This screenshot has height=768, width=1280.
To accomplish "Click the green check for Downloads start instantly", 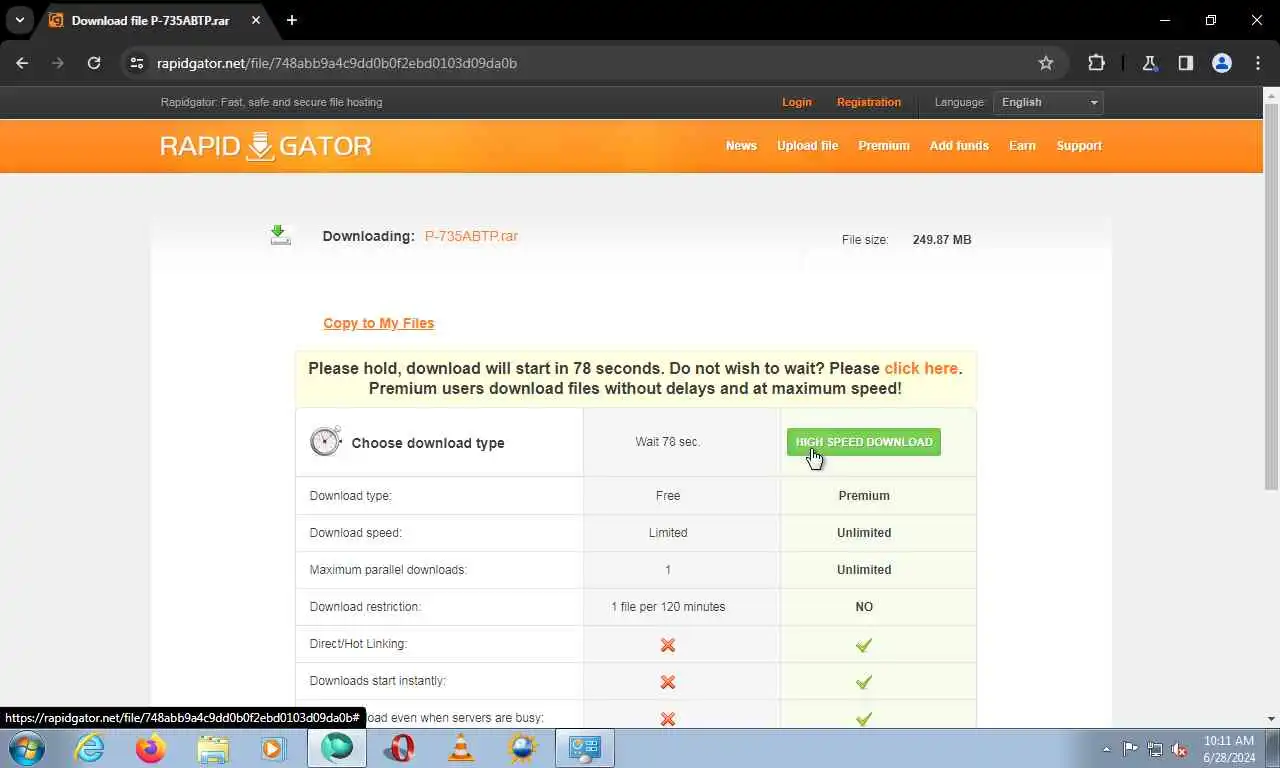I will click(x=864, y=682).
